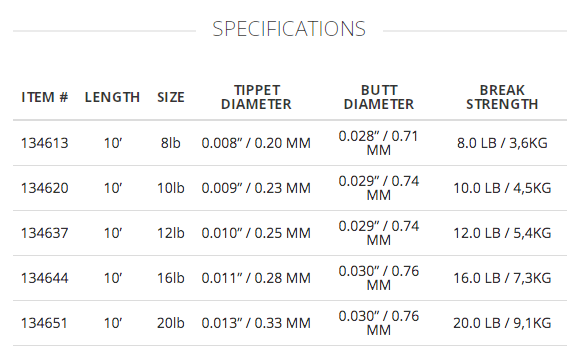Click item number 134651
The width and height of the screenshot is (573, 361).
pyautogui.click(x=44, y=323)
